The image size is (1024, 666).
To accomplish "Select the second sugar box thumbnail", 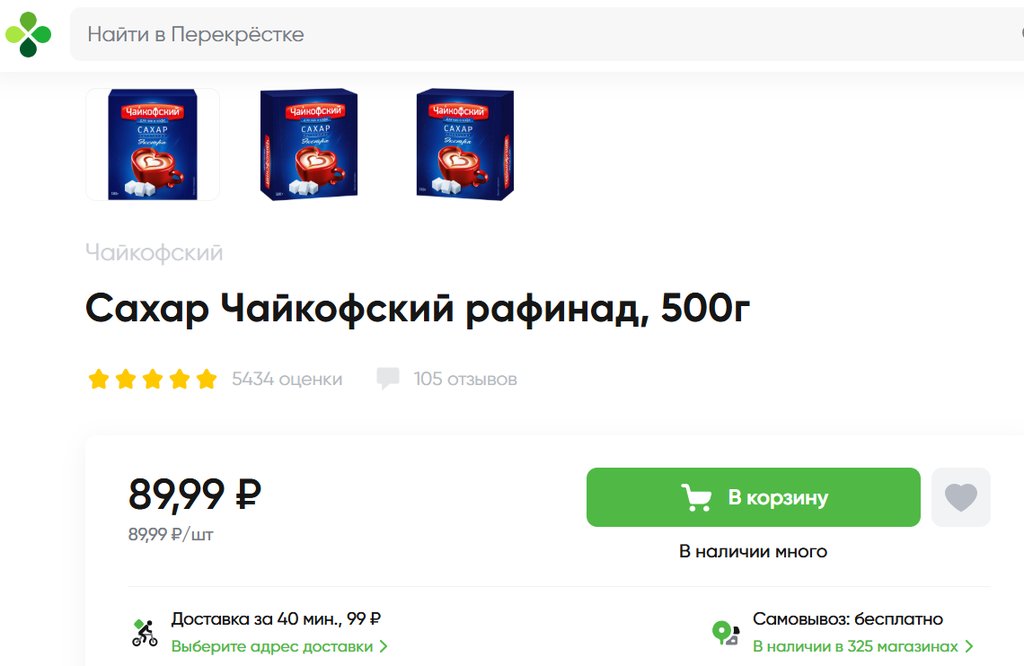I will (309, 144).
